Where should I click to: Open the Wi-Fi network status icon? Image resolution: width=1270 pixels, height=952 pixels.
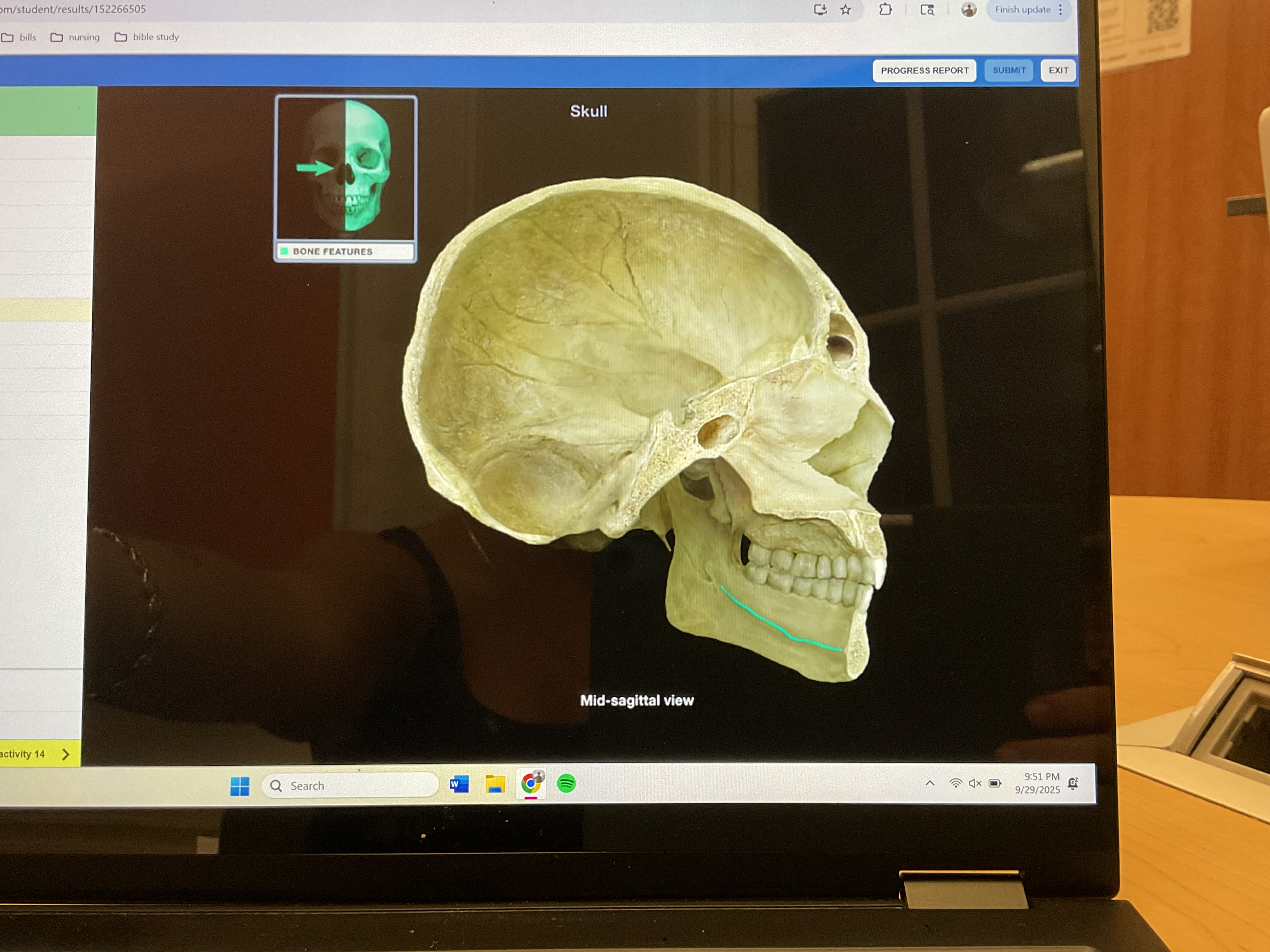(x=955, y=783)
